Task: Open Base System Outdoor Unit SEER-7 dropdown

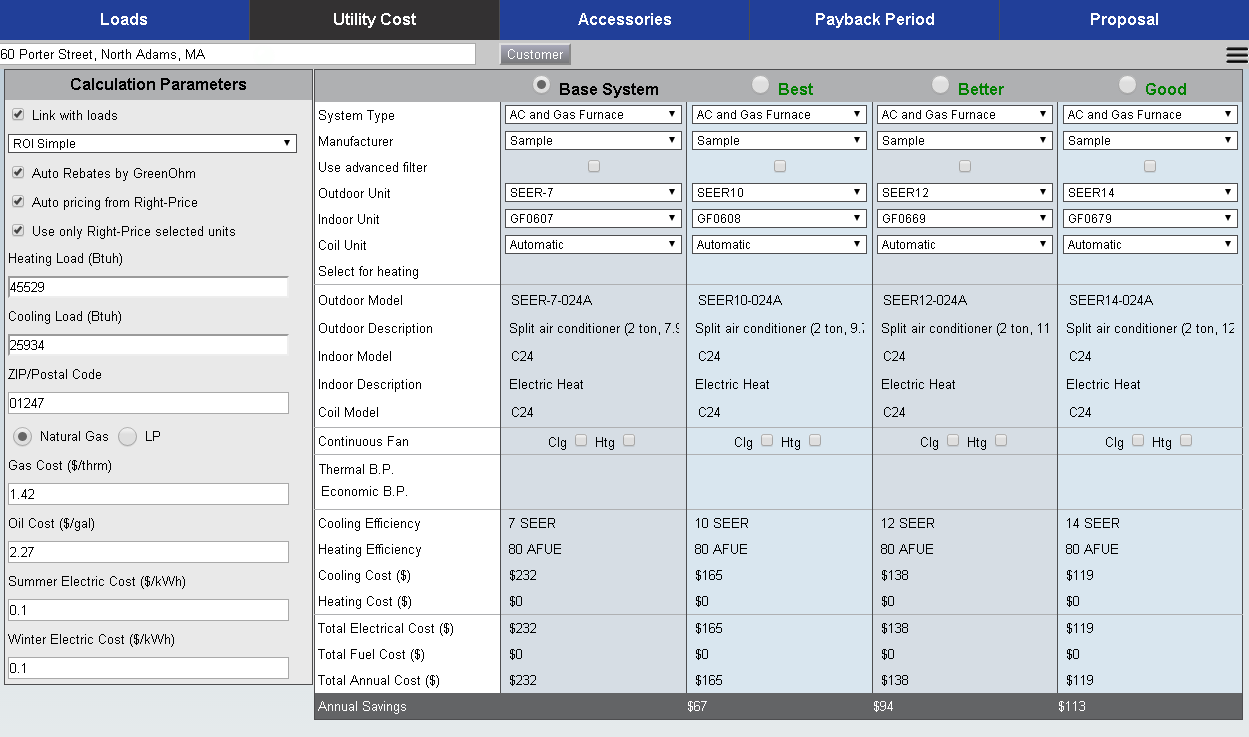Action: tap(594, 193)
